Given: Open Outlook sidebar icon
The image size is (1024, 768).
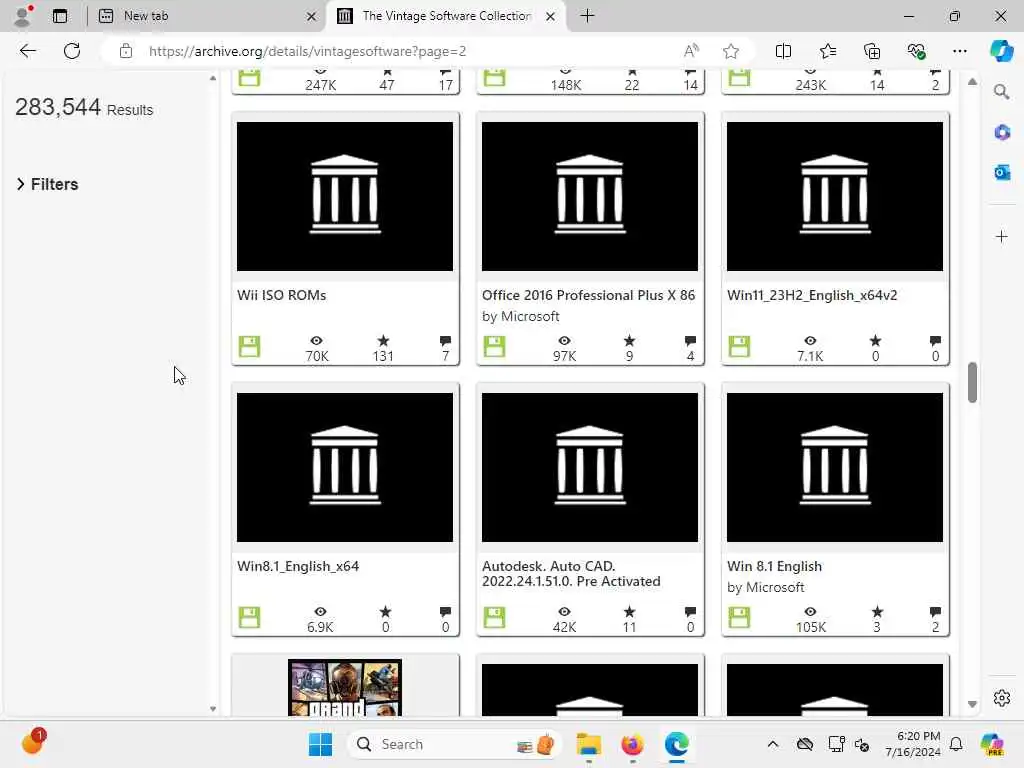Looking at the screenshot, I should pyautogui.click(x=1002, y=172).
